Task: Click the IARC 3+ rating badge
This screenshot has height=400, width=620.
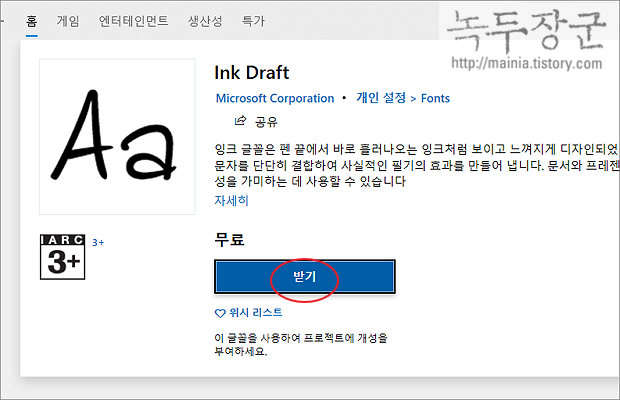Action: (x=62, y=257)
